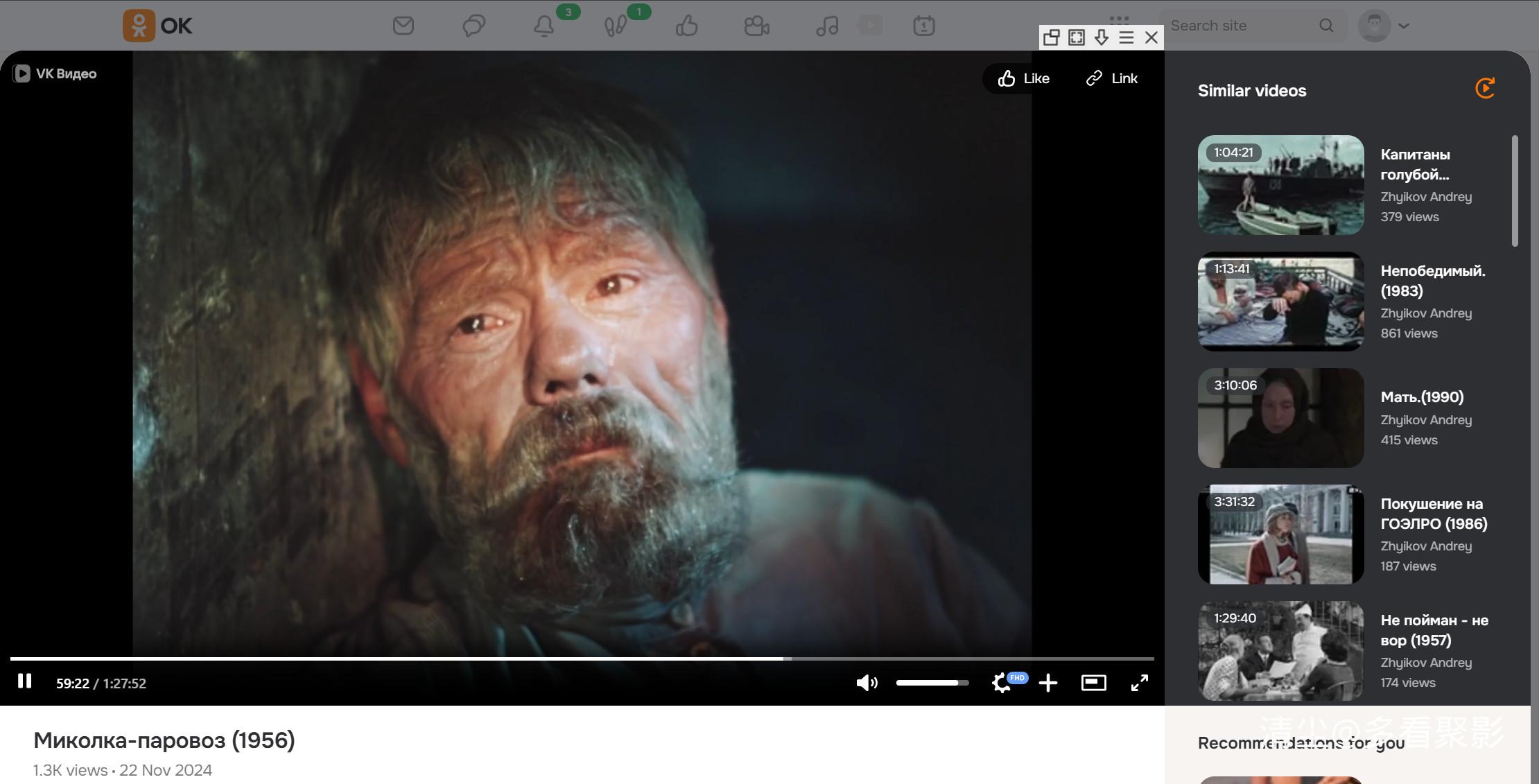Open the music note section

coord(826,26)
